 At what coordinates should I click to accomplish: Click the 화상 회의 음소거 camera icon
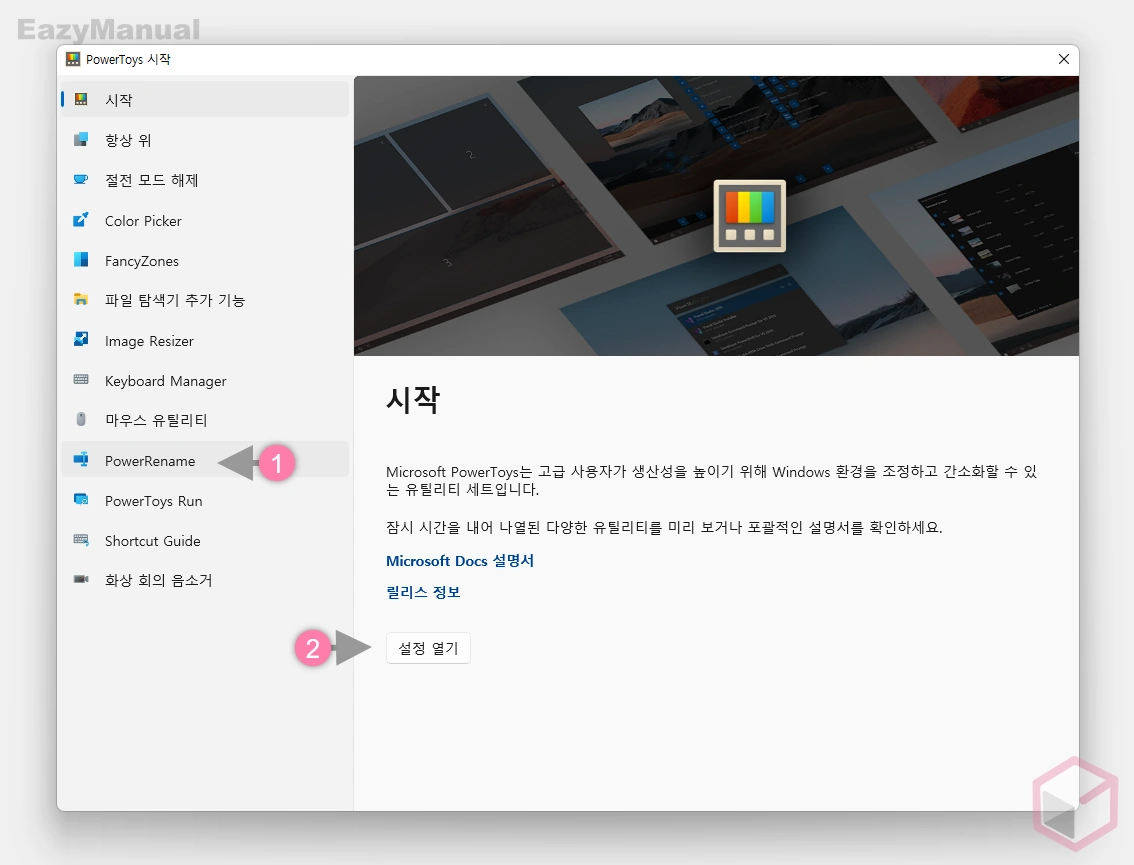tap(81, 579)
